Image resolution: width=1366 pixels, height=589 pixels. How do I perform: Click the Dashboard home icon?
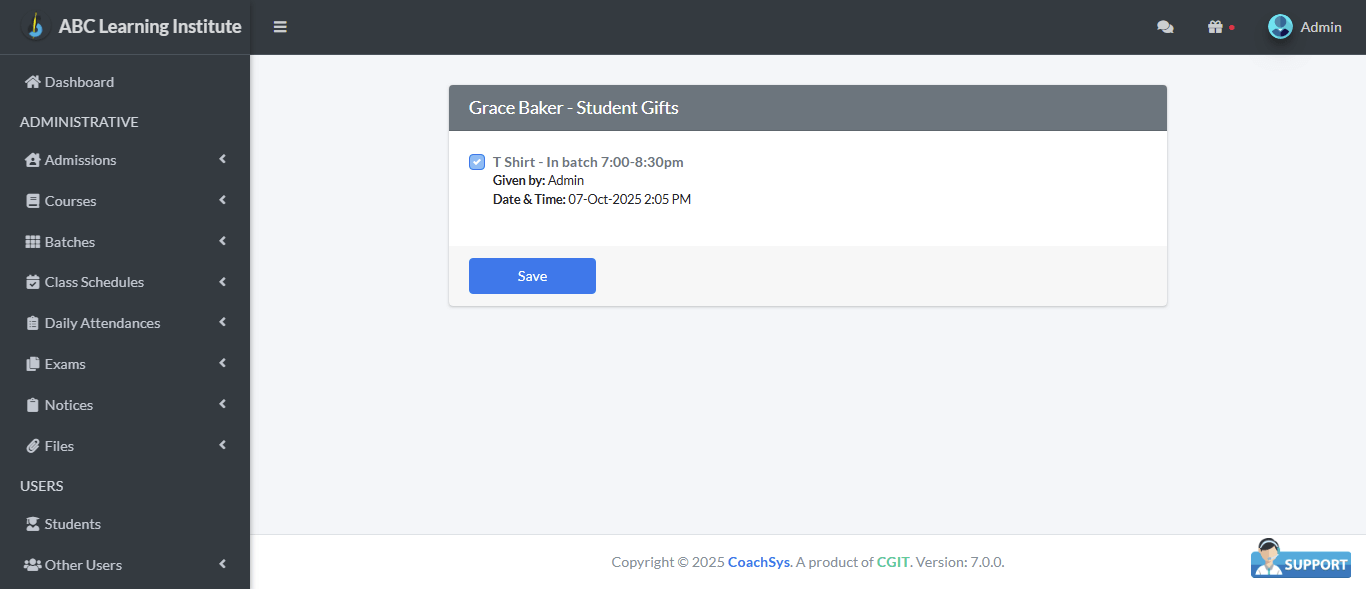[33, 82]
